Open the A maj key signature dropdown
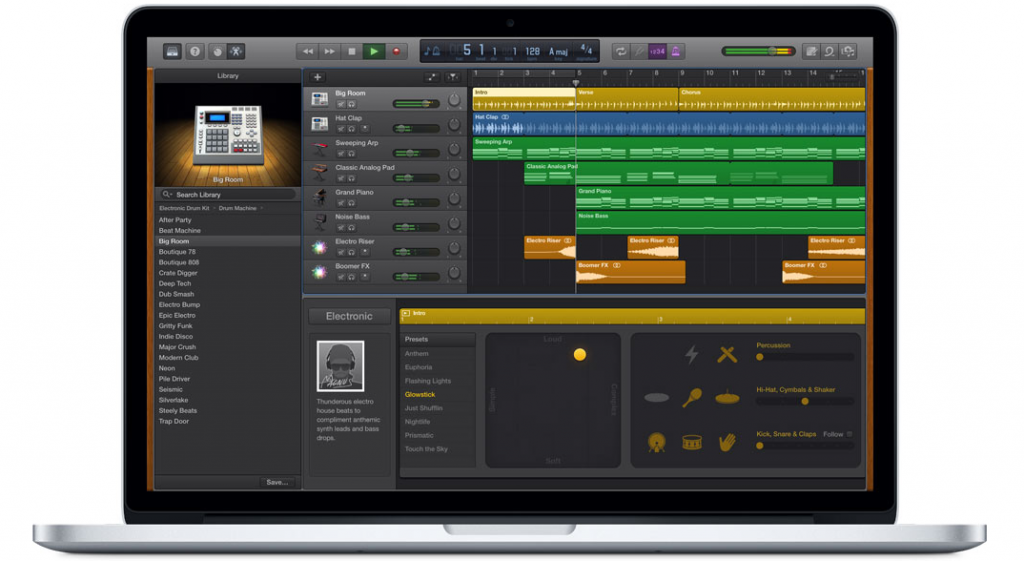This screenshot has width=1024, height=561. [x=558, y=51]
